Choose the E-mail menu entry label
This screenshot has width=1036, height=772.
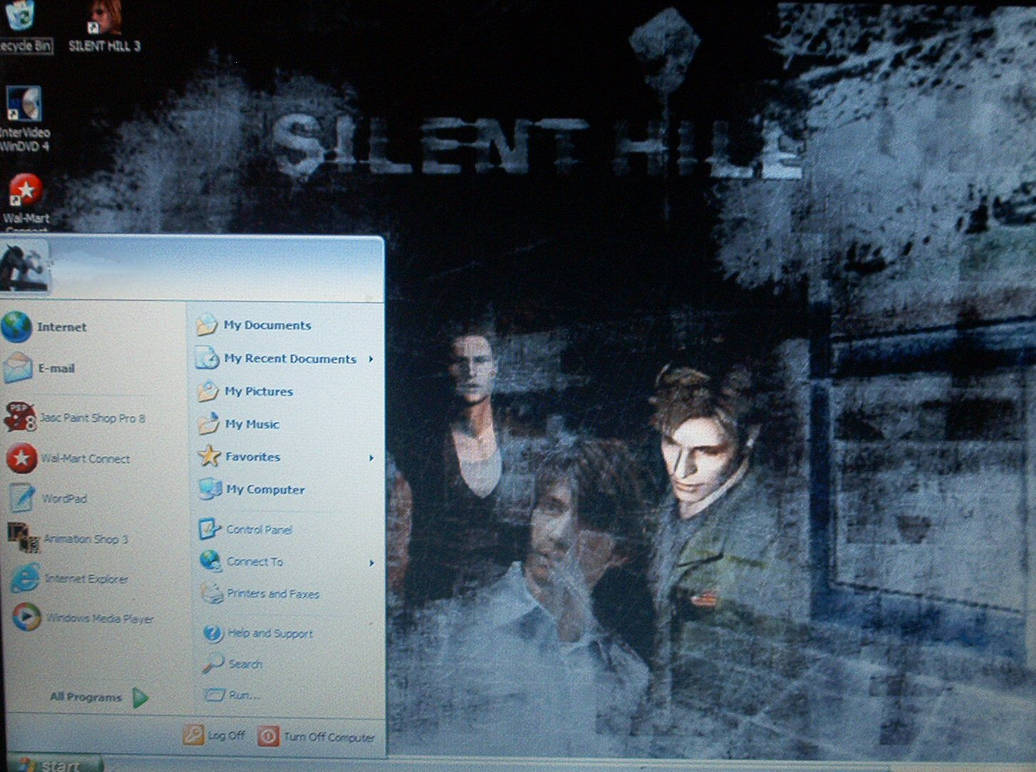coord(56,368)
